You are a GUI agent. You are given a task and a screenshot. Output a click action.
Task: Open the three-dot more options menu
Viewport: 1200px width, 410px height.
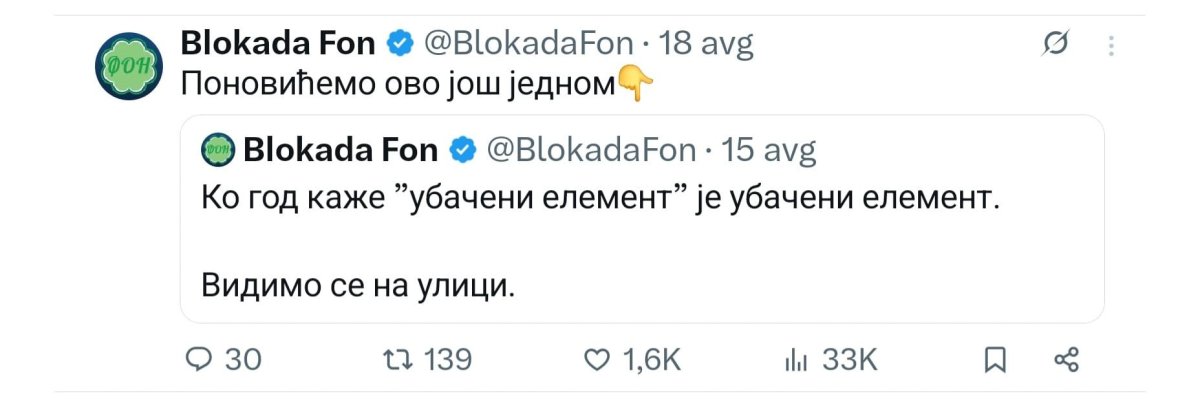(1111, 46)
